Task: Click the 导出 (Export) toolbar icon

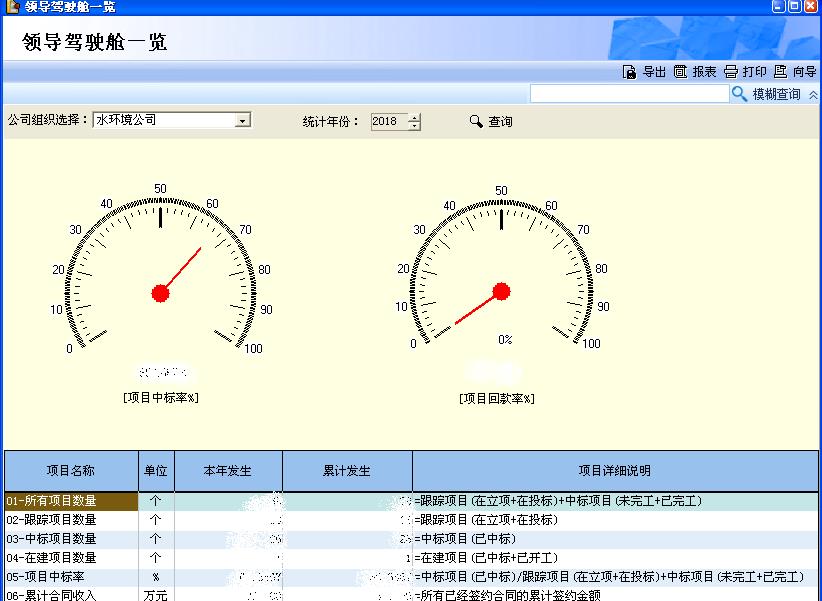Action: click(x=630, y=72)
